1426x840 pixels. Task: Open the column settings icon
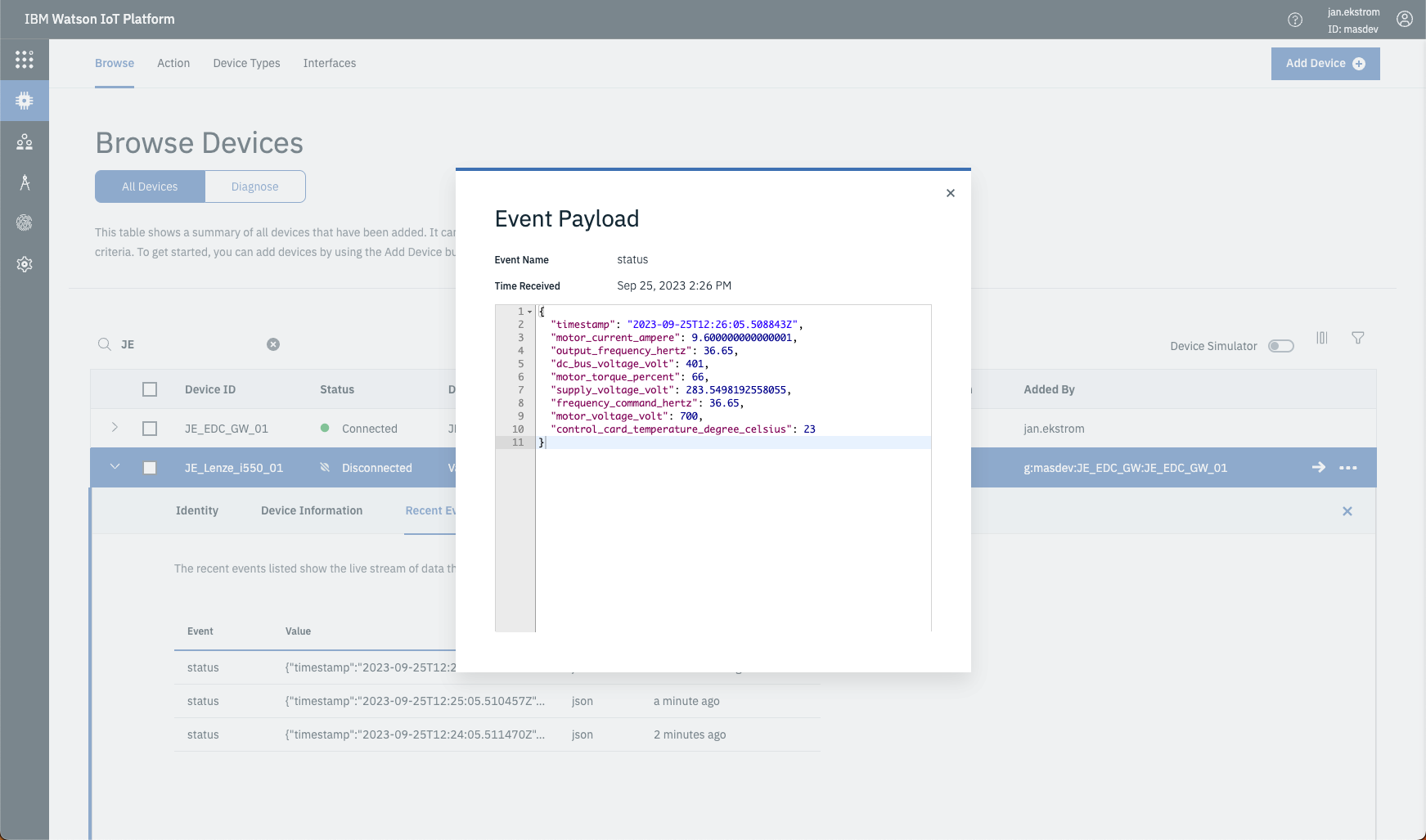1322,338
